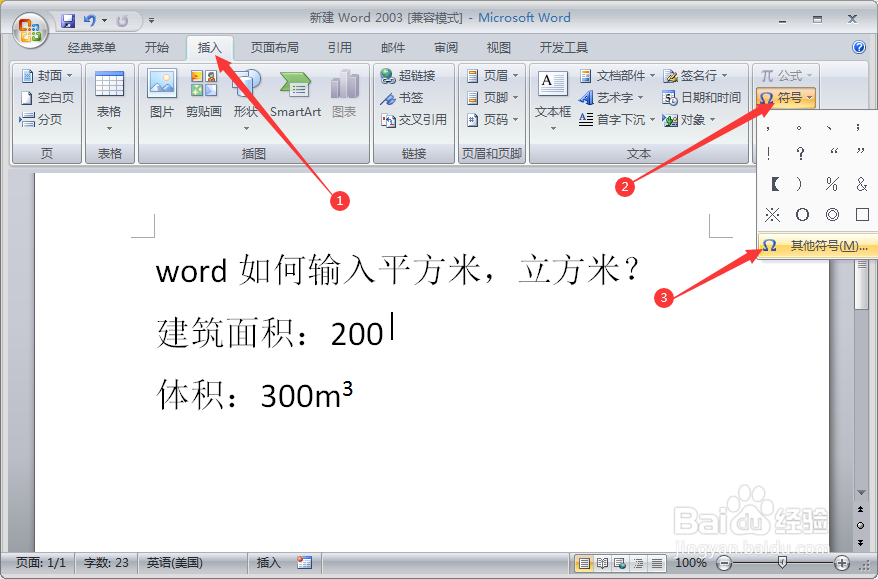Open the Office button menu
The width and height of the screenshot is (878, 579).
point(29,28)
